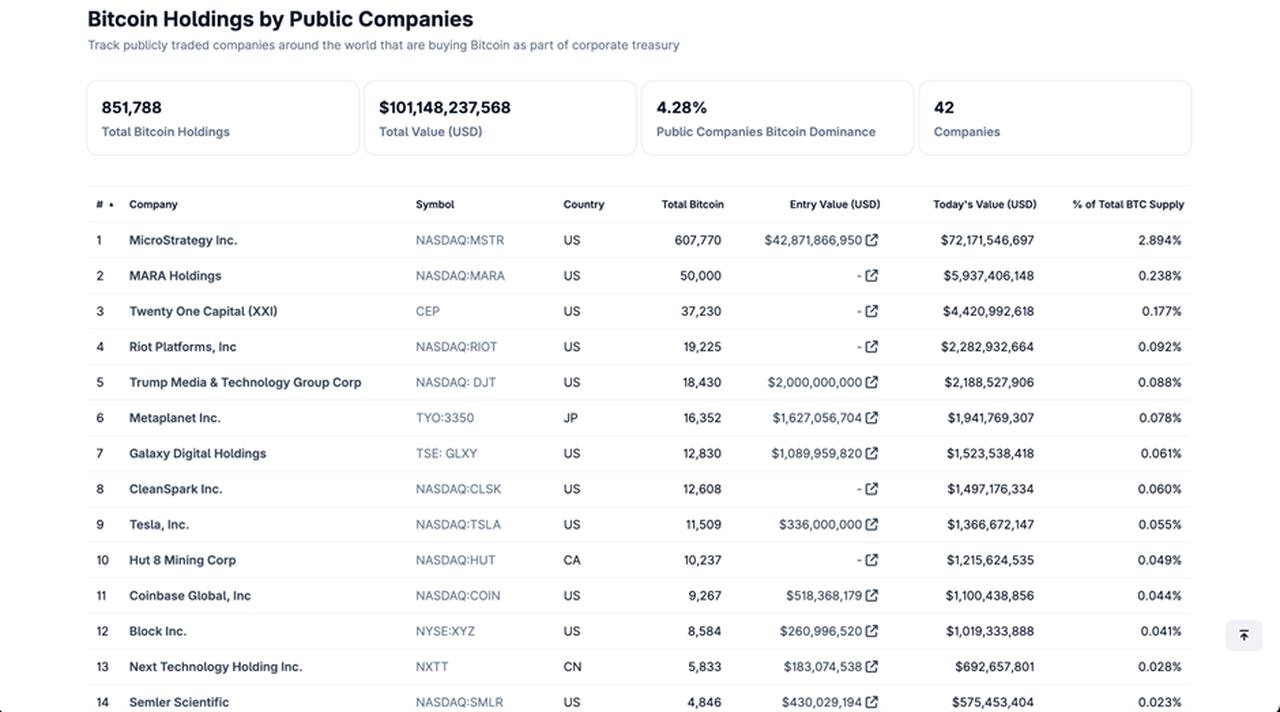Screen dimensions: 1280x712
Task: Select Trump Media & Technology Group Corp
Action: [245, 382]
